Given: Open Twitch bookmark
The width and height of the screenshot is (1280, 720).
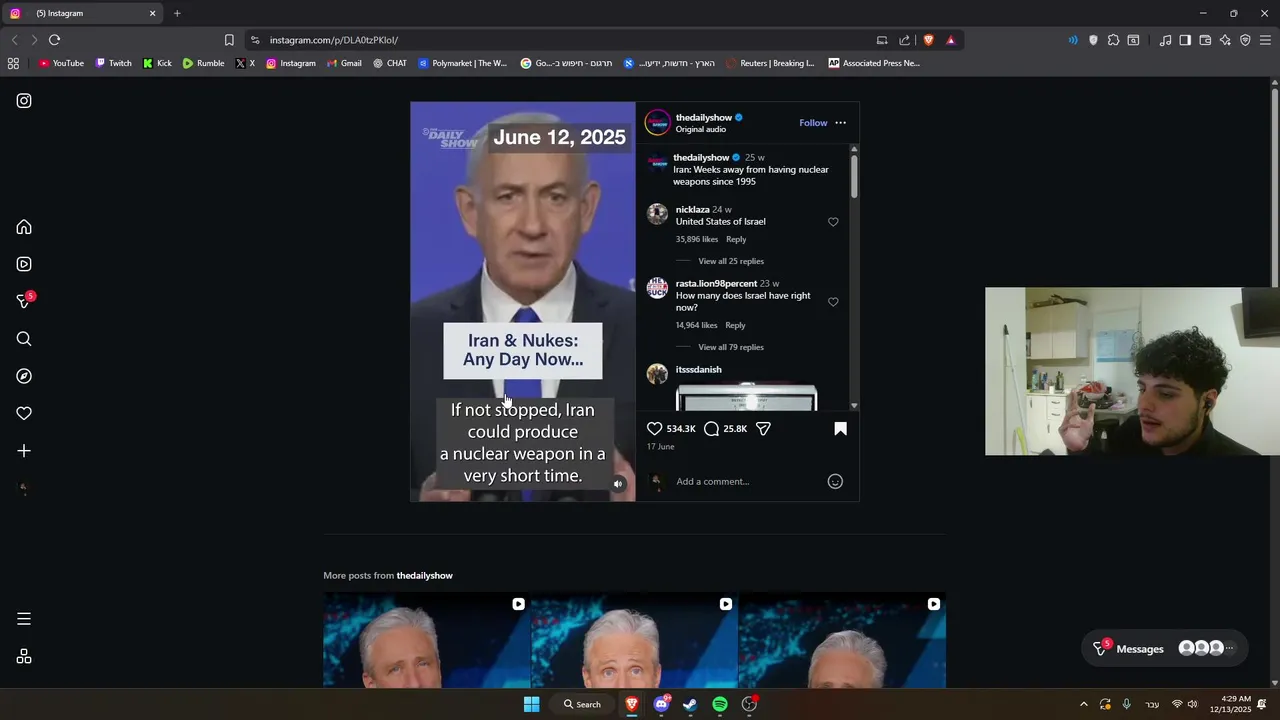Looking at the screenshot, I should (x=114, y=63).
